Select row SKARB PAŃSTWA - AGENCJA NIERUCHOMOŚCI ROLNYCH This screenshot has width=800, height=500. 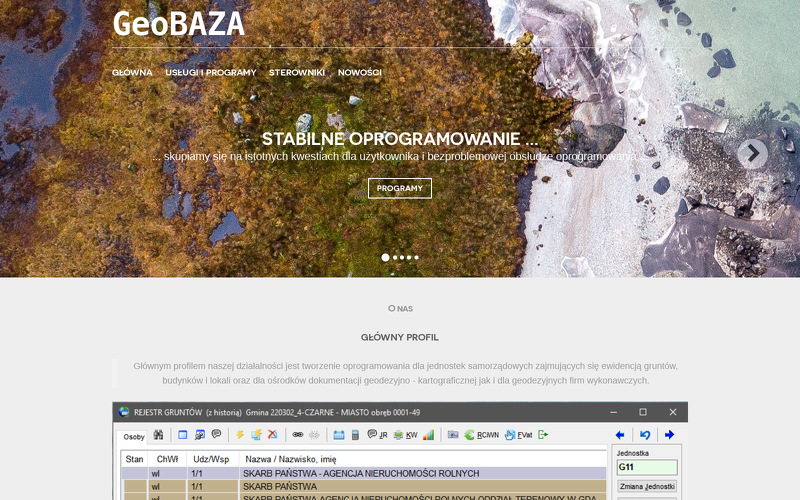tap(364, 473)
